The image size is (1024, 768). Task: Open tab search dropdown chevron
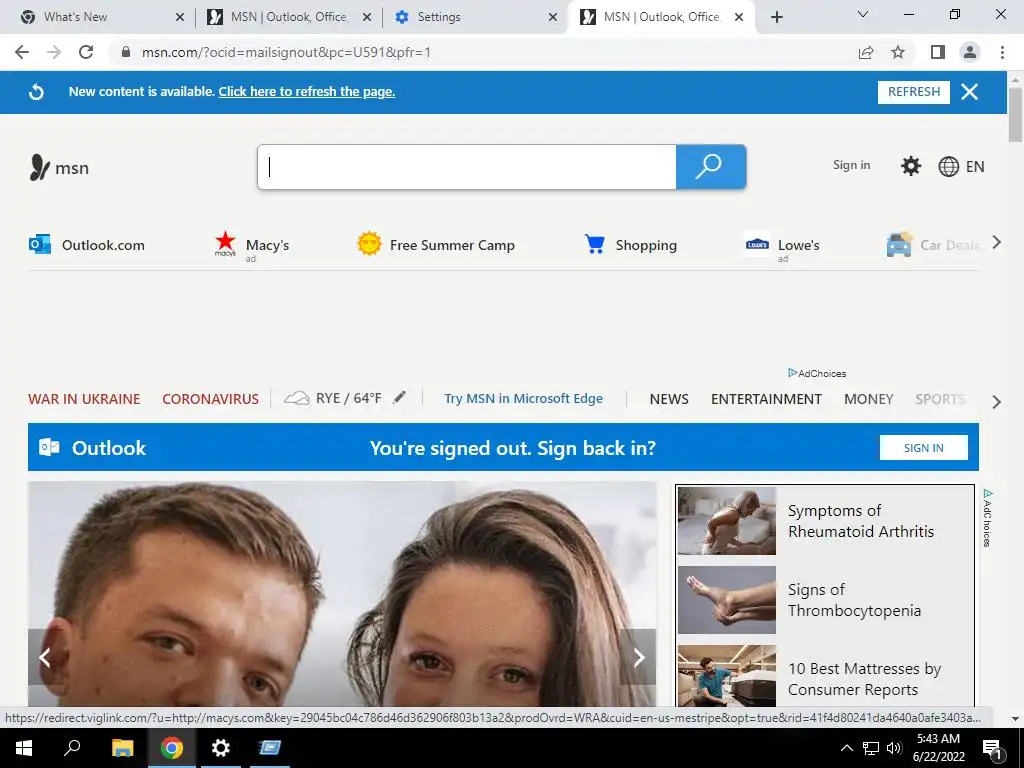point(863,14)
